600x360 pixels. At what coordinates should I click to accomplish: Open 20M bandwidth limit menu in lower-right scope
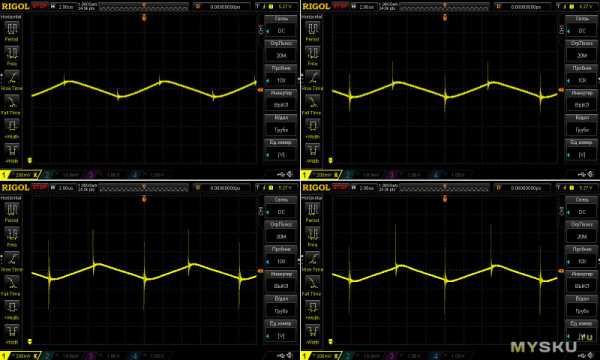point(581,236)
